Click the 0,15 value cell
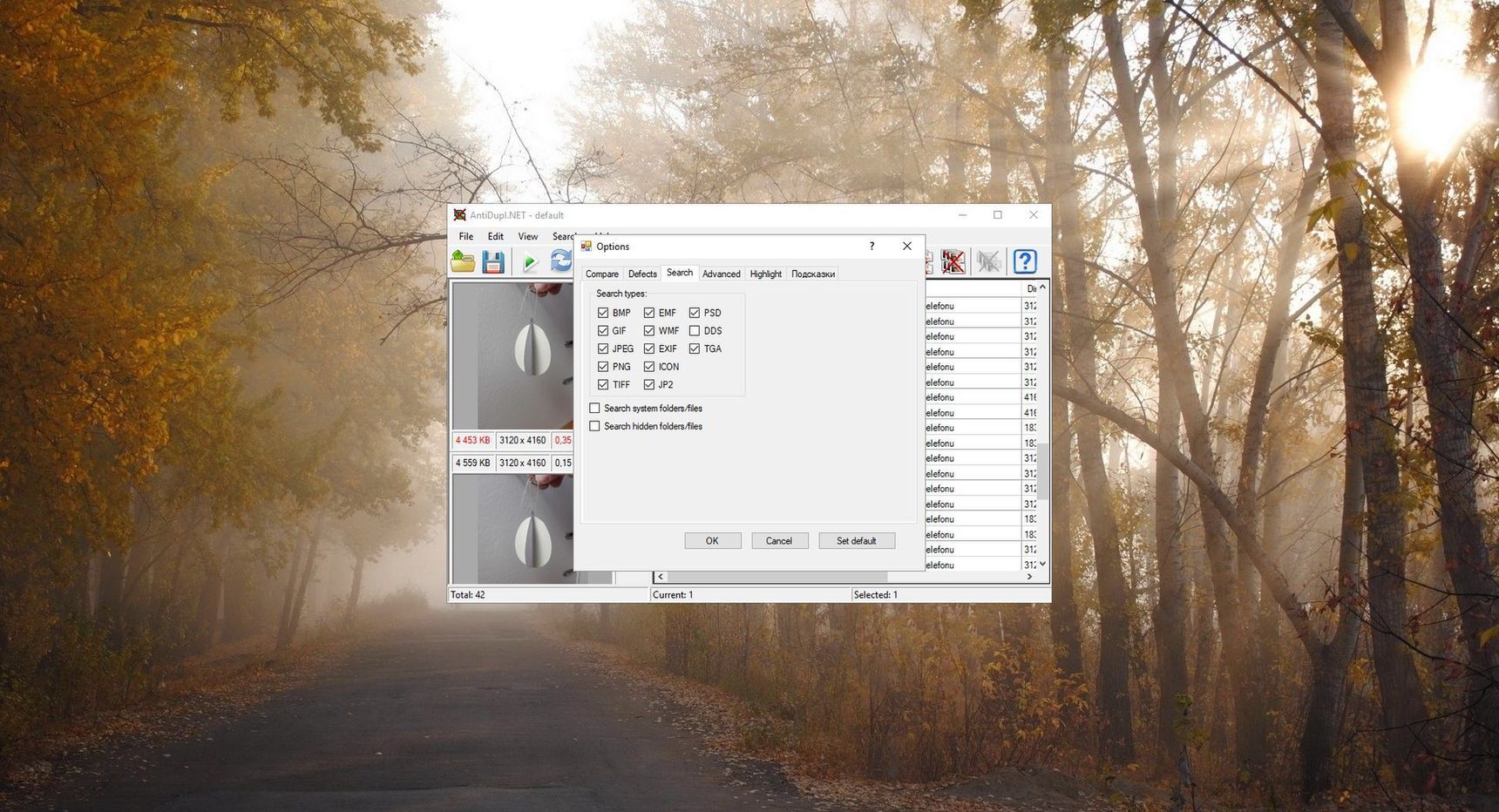 click(x=563, y=464)
